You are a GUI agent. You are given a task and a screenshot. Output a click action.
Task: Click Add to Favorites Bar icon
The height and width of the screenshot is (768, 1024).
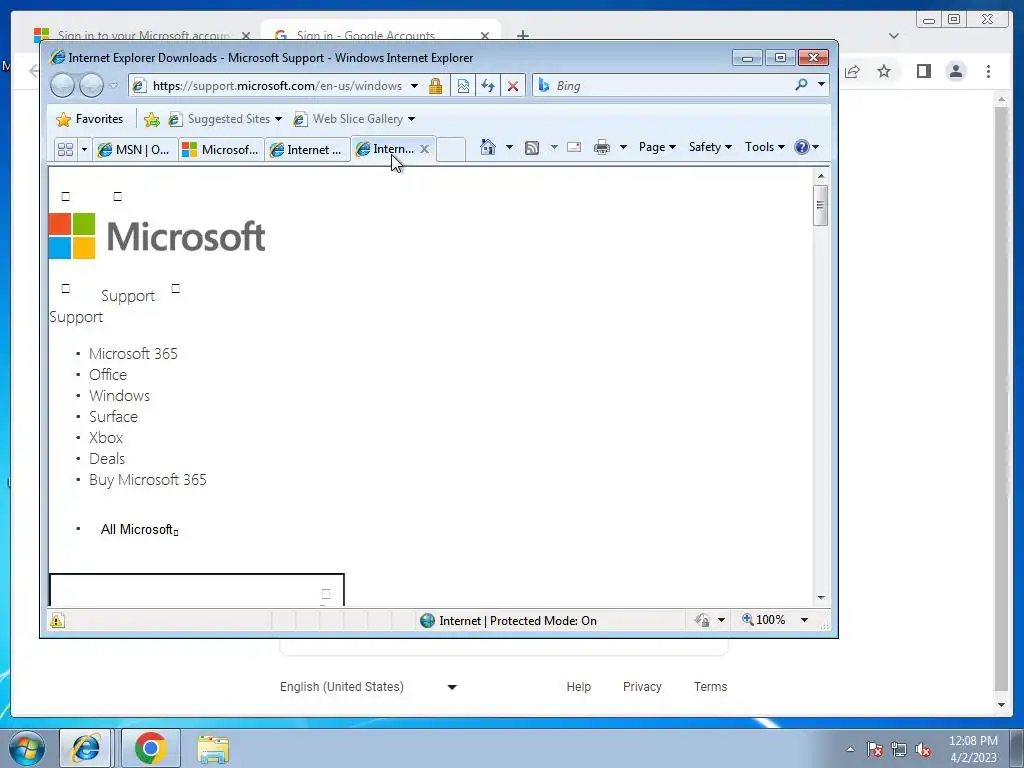coord(152,119)
